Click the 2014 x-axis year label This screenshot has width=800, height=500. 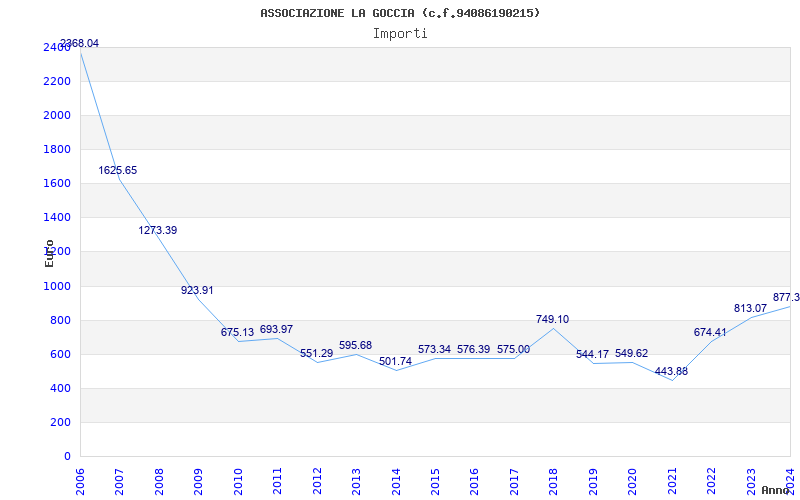396,480
